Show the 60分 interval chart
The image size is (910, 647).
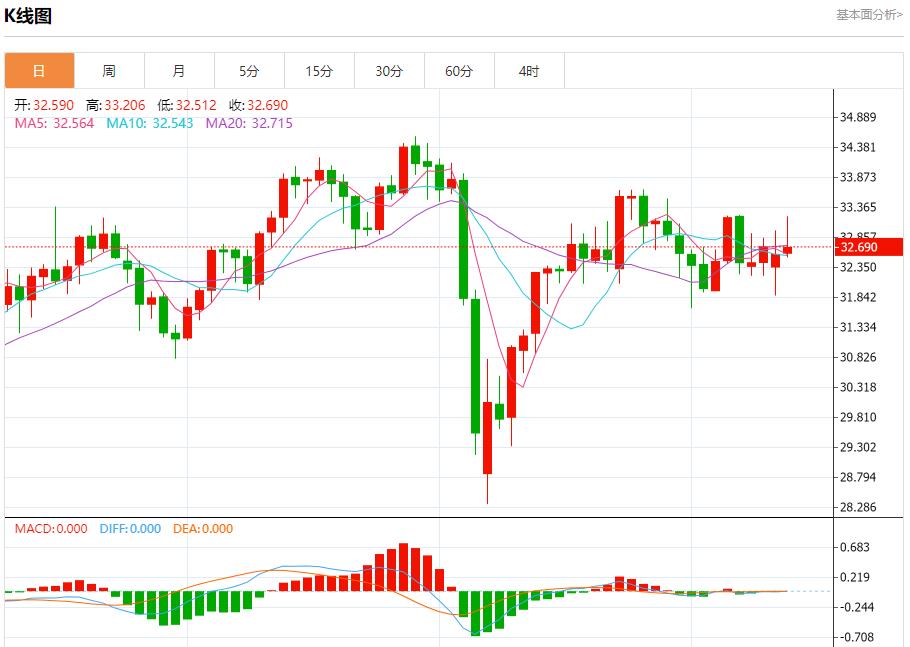pos(459,71)
